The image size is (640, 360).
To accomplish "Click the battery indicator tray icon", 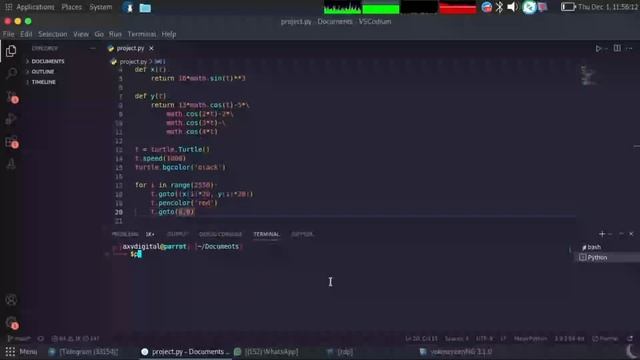I will click(568, 7).
